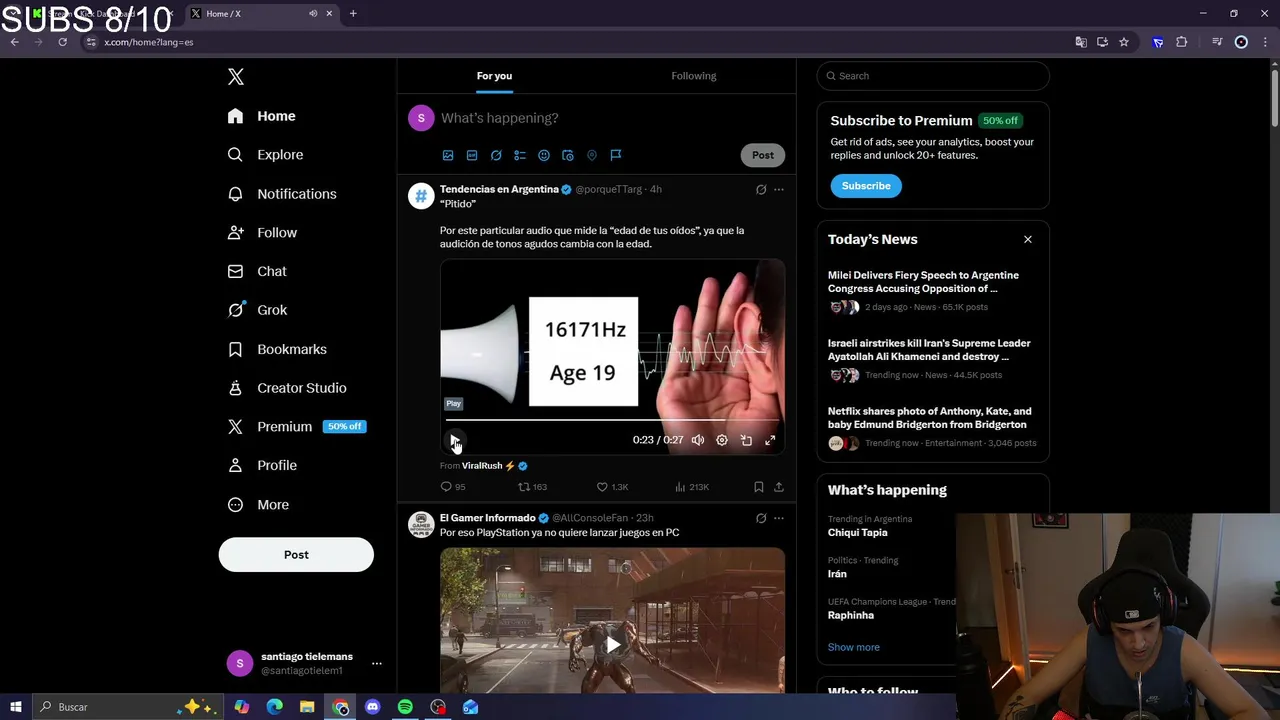This screenshot has width=1280, height=720.
Task: Expand the More menu in the sidebar
Action: coord(259,505)
